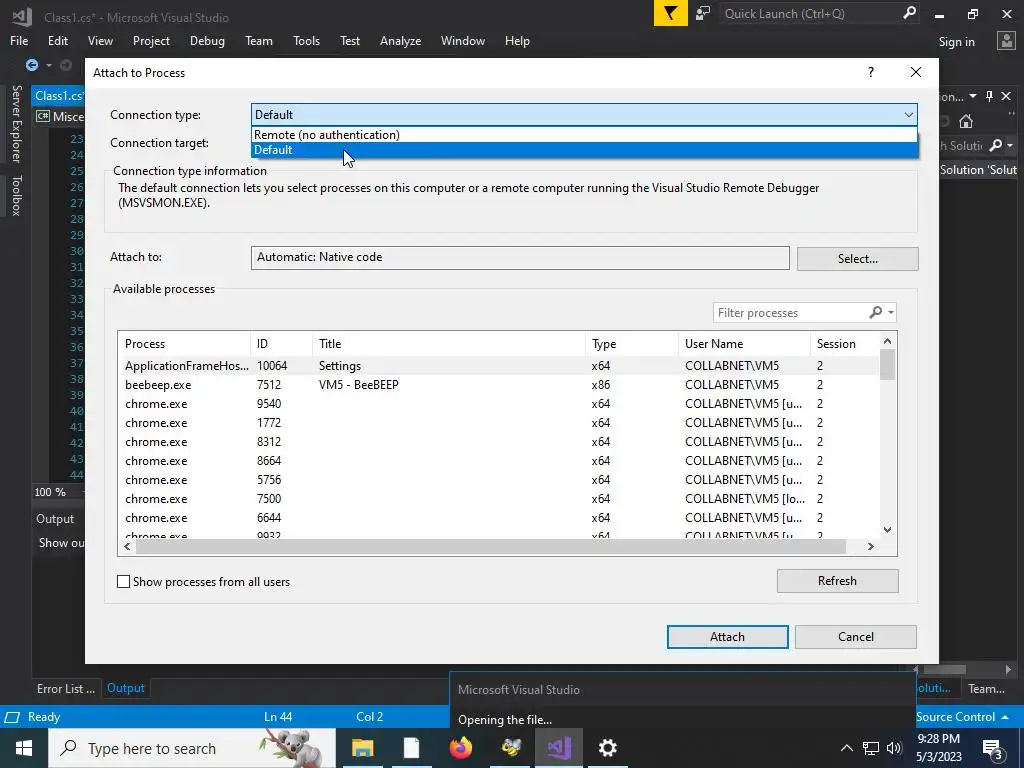Open the Edit menu
This screenshot has height=768, width=1024.
tap(57, 40)
